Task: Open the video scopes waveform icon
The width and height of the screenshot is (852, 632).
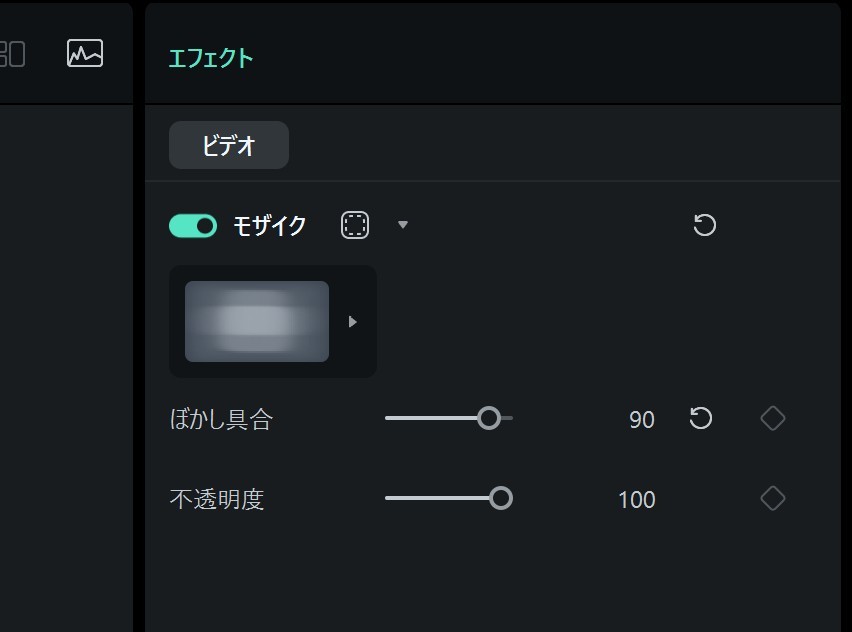Action: [x=85, y=53]
